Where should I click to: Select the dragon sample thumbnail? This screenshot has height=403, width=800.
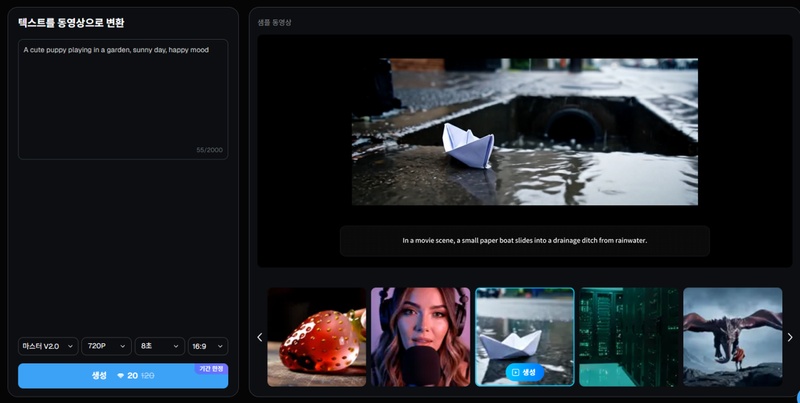click(x=732, y=337)
